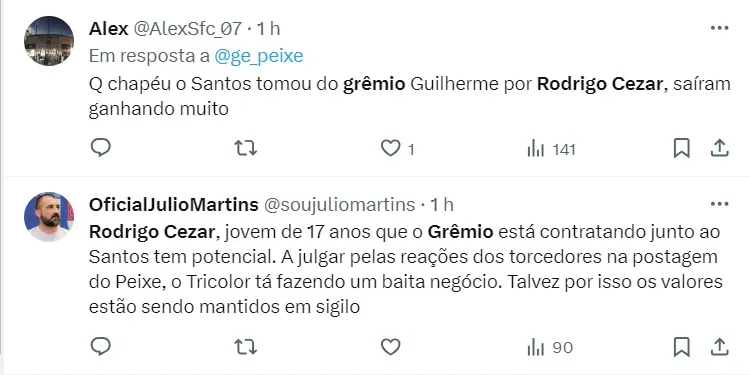The image size is (750, 375).
Task: Like the OficialJulioMartins tweet
Action: pyautogui.click(x=390, y=347)
